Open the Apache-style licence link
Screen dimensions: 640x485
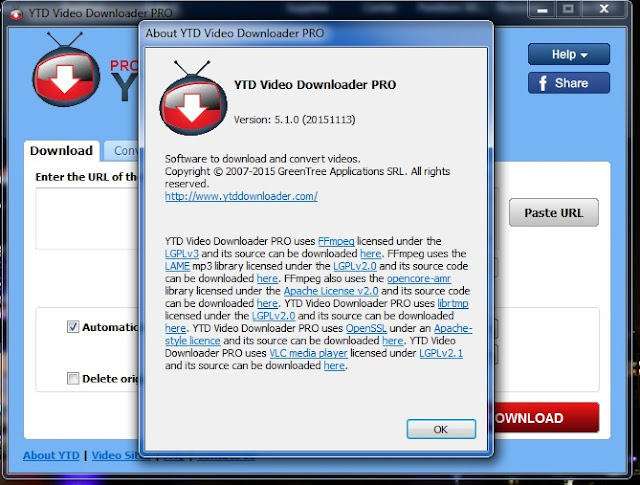(x=318, y=334)
